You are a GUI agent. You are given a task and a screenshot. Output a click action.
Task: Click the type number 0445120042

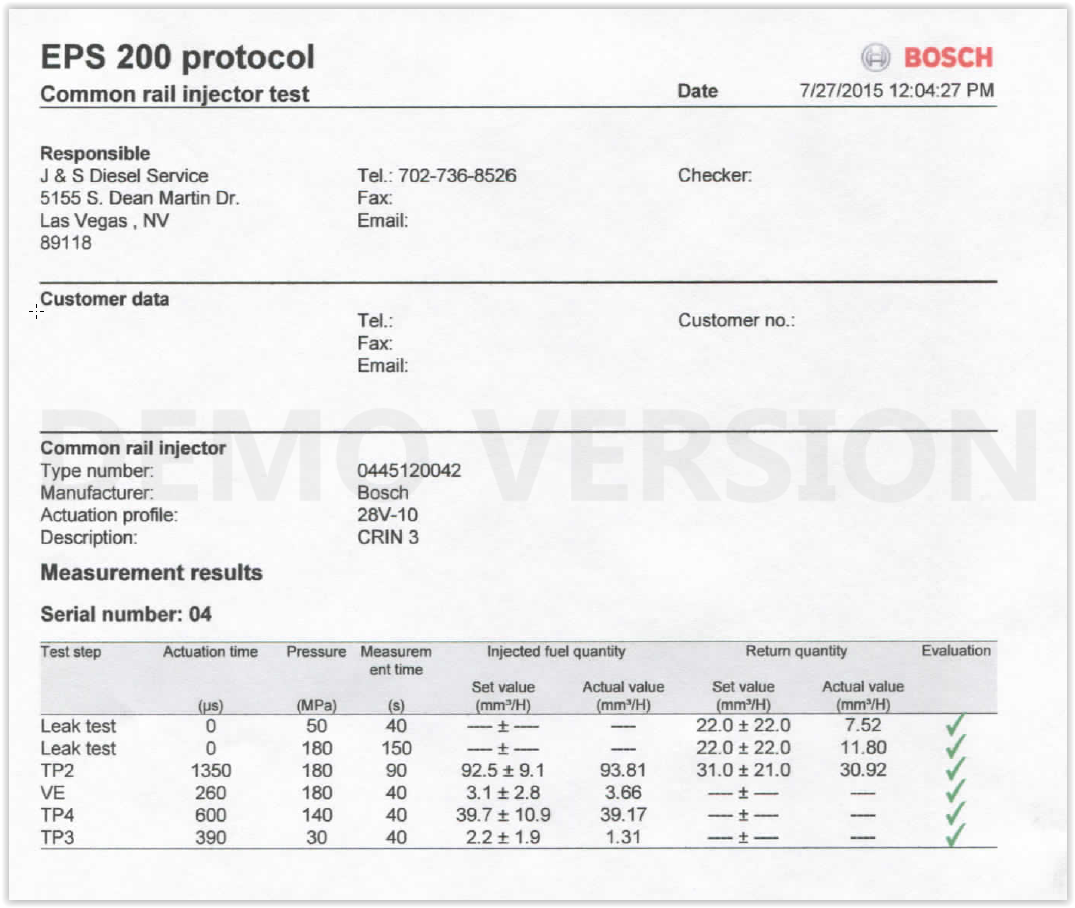coord(409,471)
